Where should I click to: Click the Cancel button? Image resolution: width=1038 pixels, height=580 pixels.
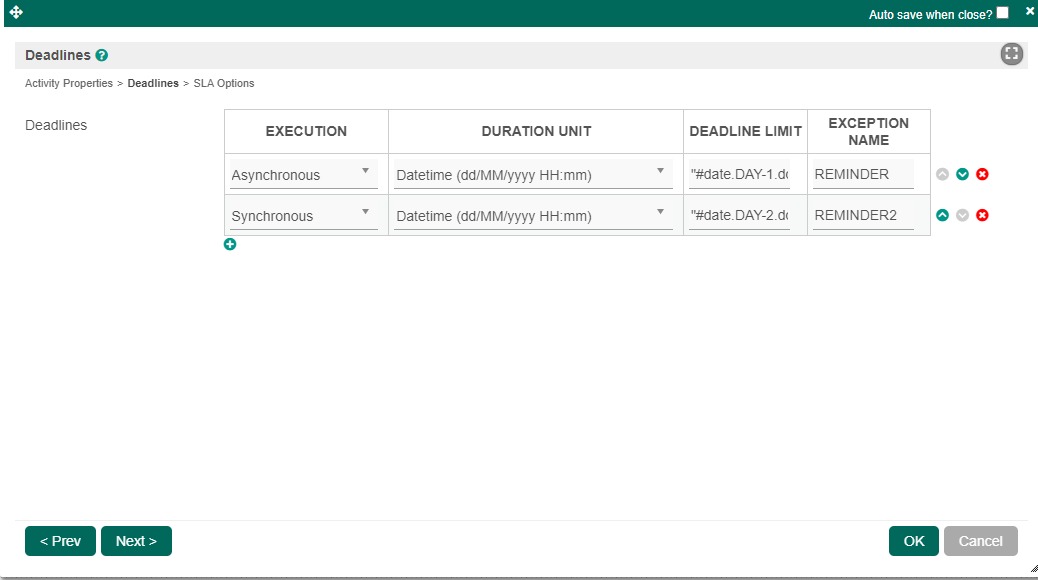coord(980,541)
